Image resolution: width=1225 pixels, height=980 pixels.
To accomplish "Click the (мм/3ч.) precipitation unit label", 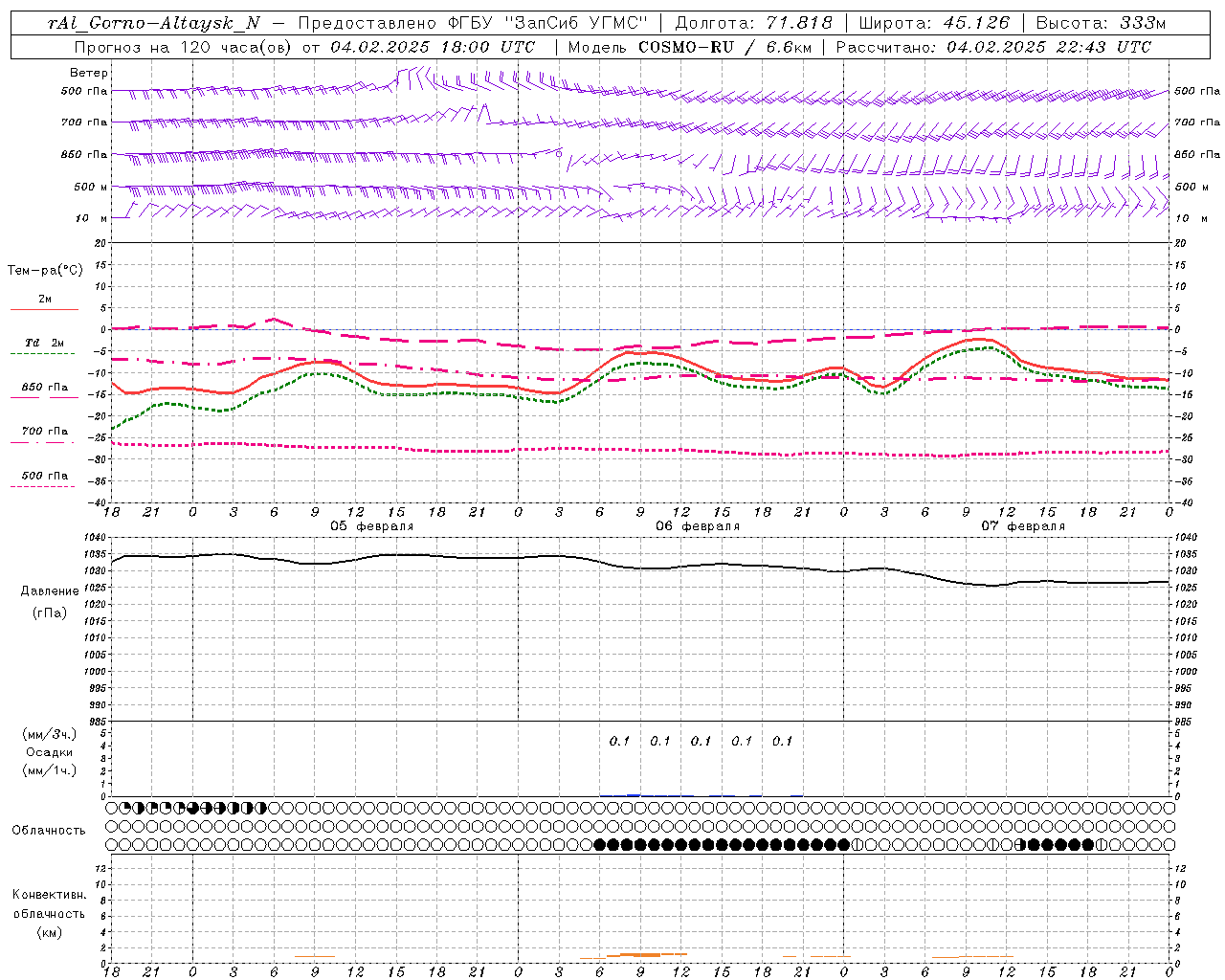I will [50, 735].
